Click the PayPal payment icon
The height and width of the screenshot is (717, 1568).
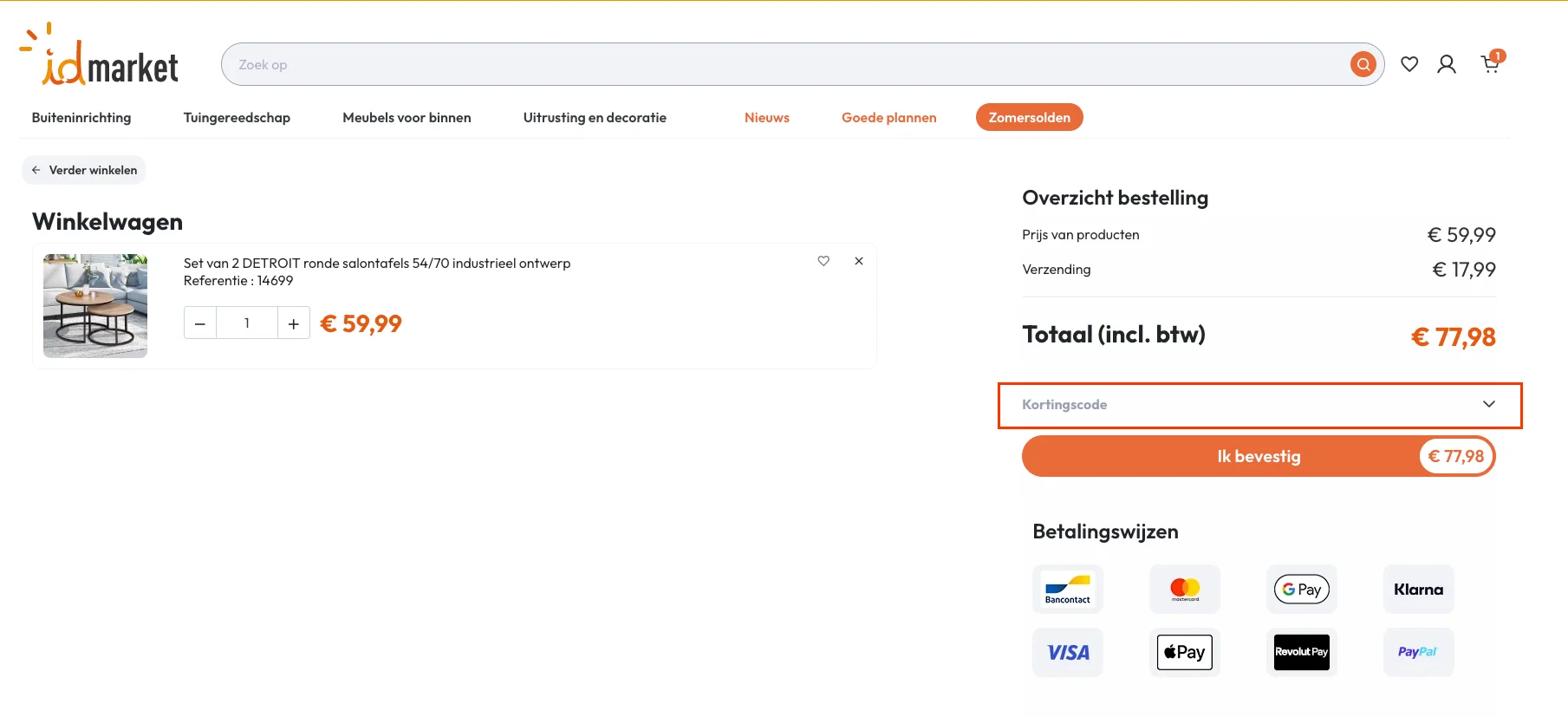1419,652
